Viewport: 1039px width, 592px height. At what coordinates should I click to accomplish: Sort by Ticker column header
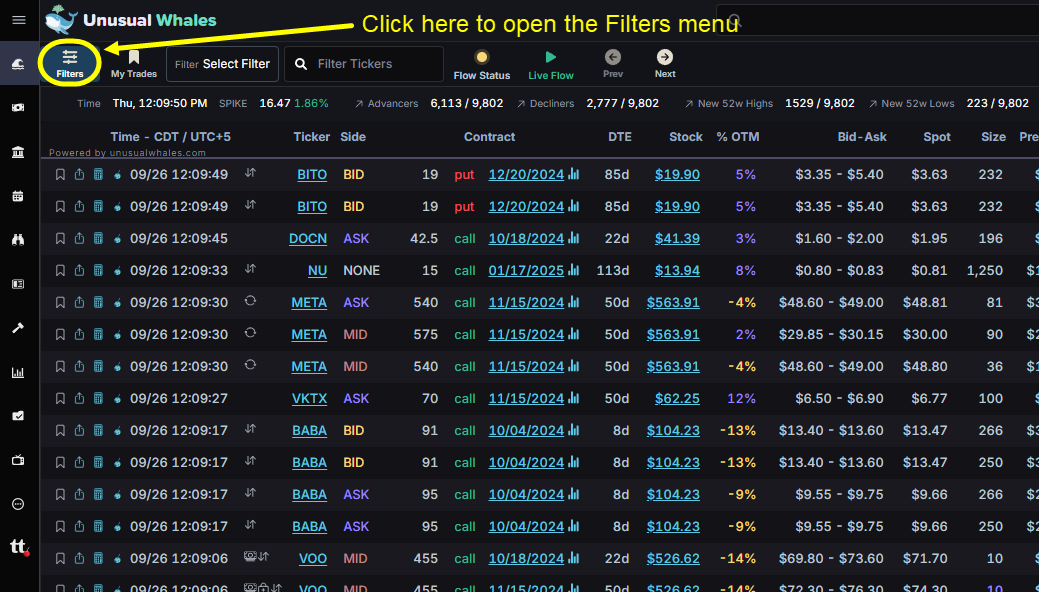pos(311,137)
